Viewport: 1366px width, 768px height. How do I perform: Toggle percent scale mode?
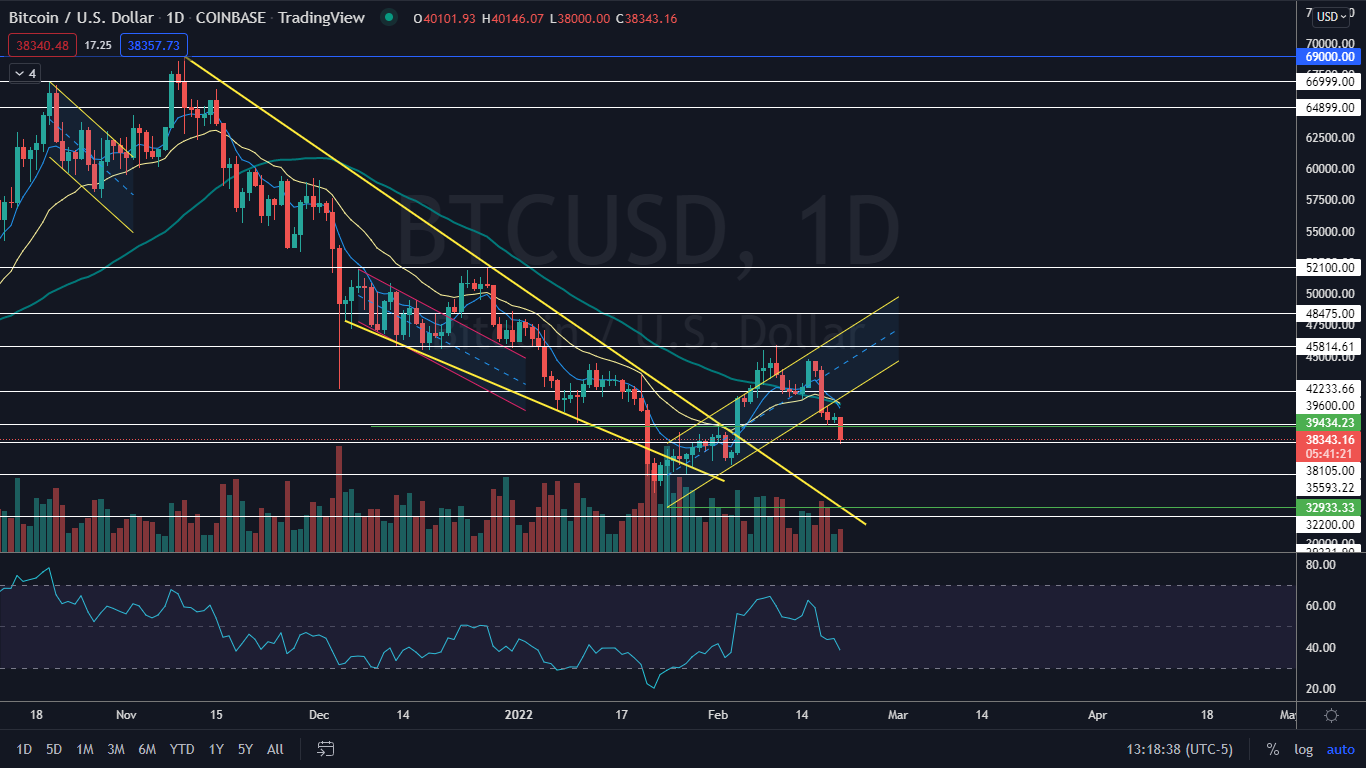(1272, 749)
